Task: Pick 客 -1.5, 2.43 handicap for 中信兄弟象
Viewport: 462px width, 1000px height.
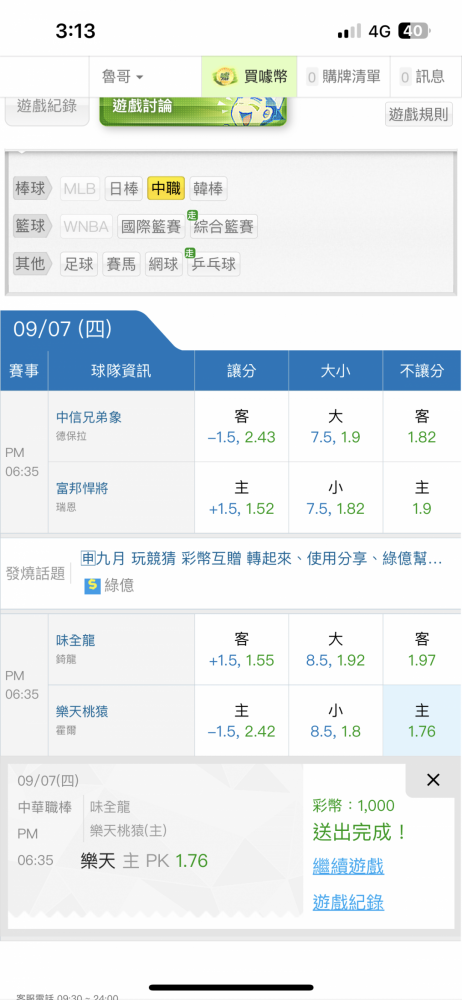Action: (x=241, y=427)
